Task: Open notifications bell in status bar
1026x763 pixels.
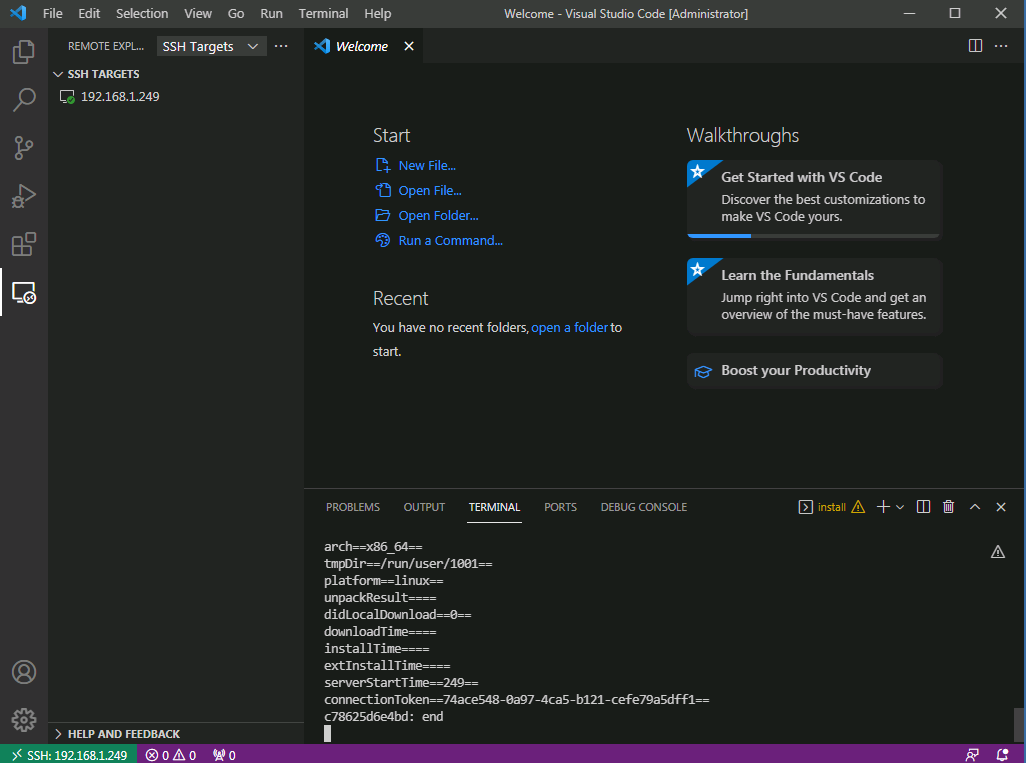Action: point(1002,755)
